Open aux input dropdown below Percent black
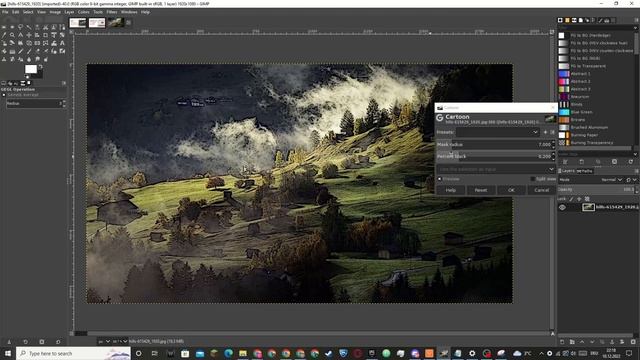 [x=496, y=169]
